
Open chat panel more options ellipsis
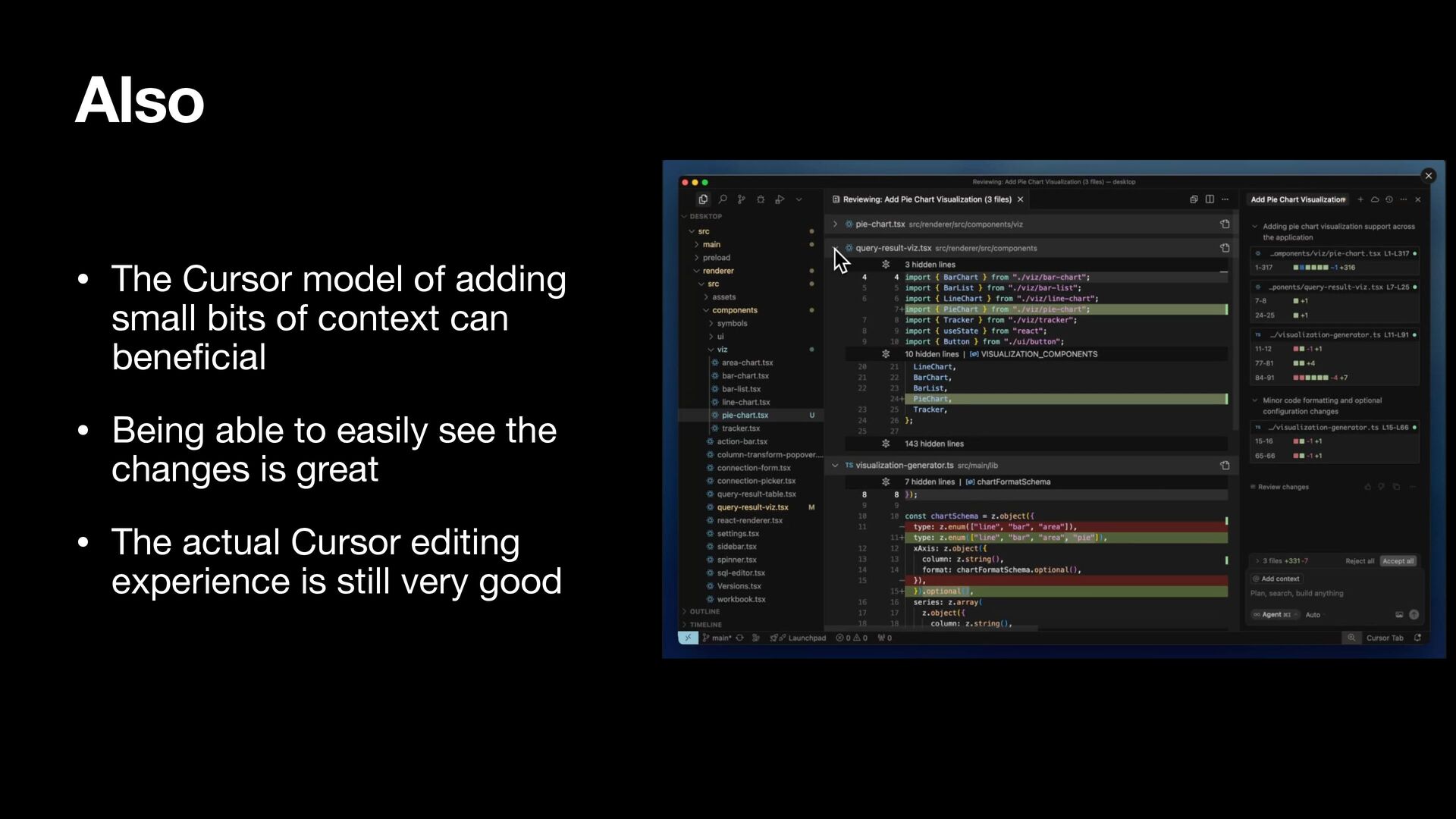(x=1404, y=199)
